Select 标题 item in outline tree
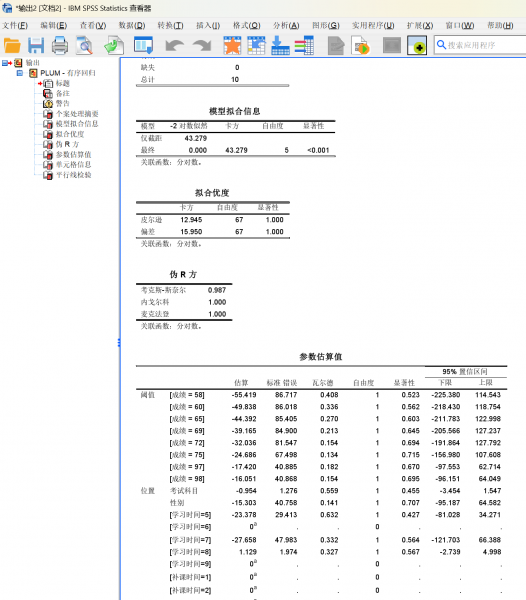Image resolution: width=526 pixels, height=600 pixels. click(63, 83)
